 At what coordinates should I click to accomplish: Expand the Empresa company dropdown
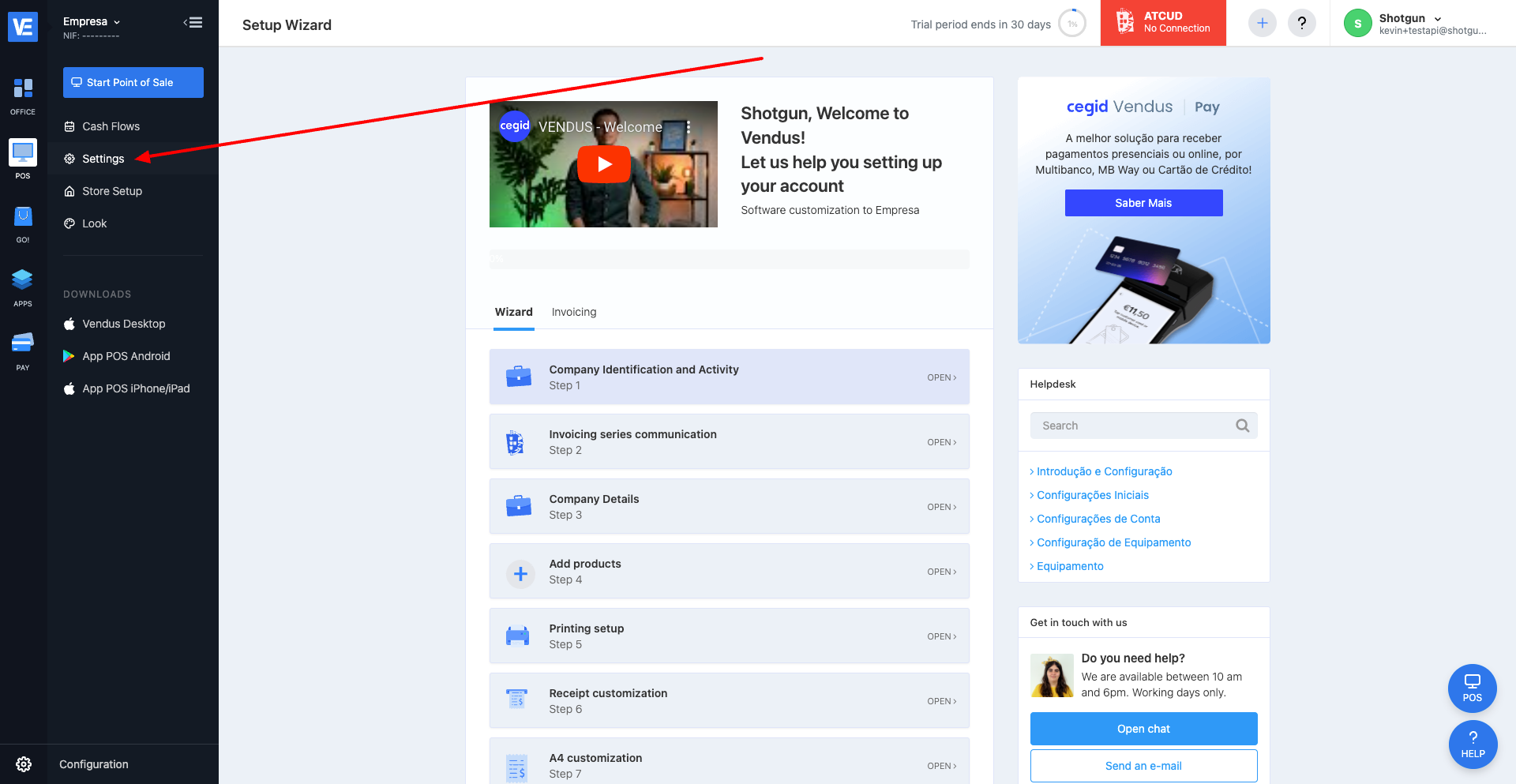(x=92, y=21)
